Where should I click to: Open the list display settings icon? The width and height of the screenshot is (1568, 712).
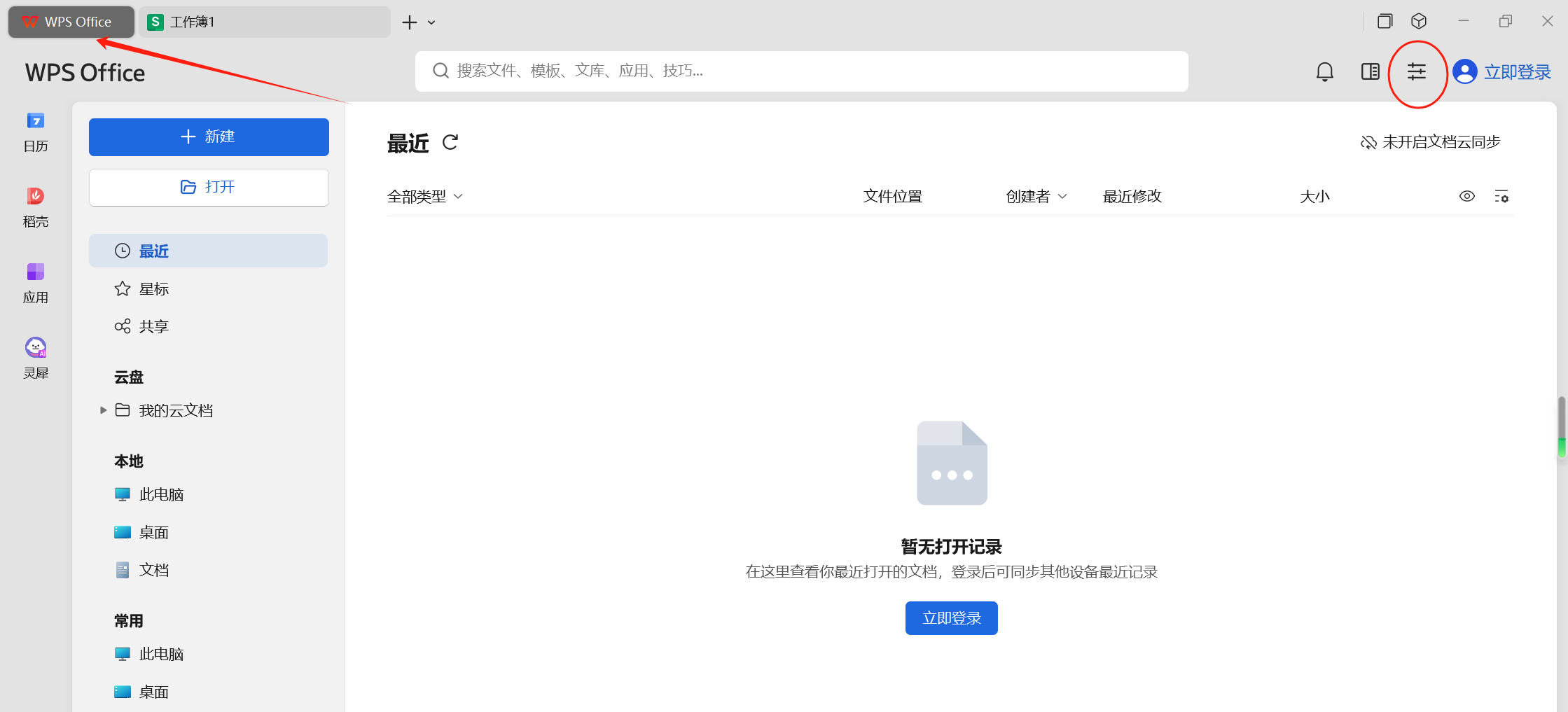tap(1501, 197)
